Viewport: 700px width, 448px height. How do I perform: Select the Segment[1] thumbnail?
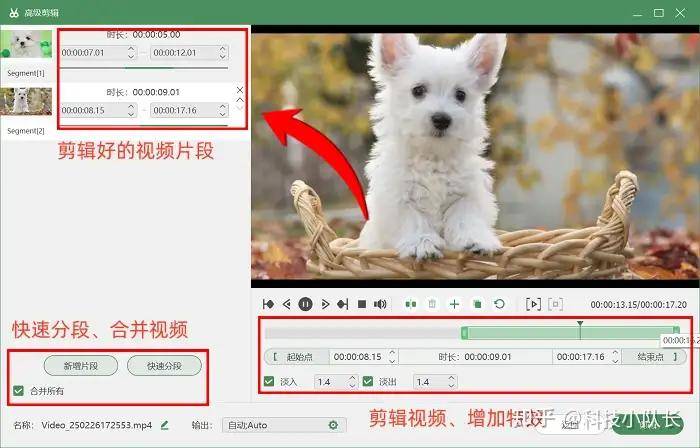pyautogui.click(x=26, y=44)
